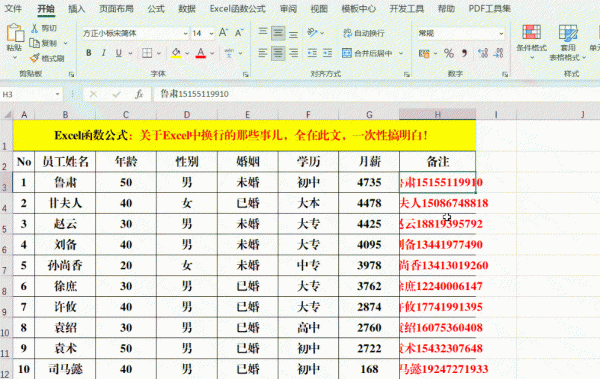600x379 pixels.
Task: Toggle underline formatting
Action: pyautogui.click(x=119, y=53)
